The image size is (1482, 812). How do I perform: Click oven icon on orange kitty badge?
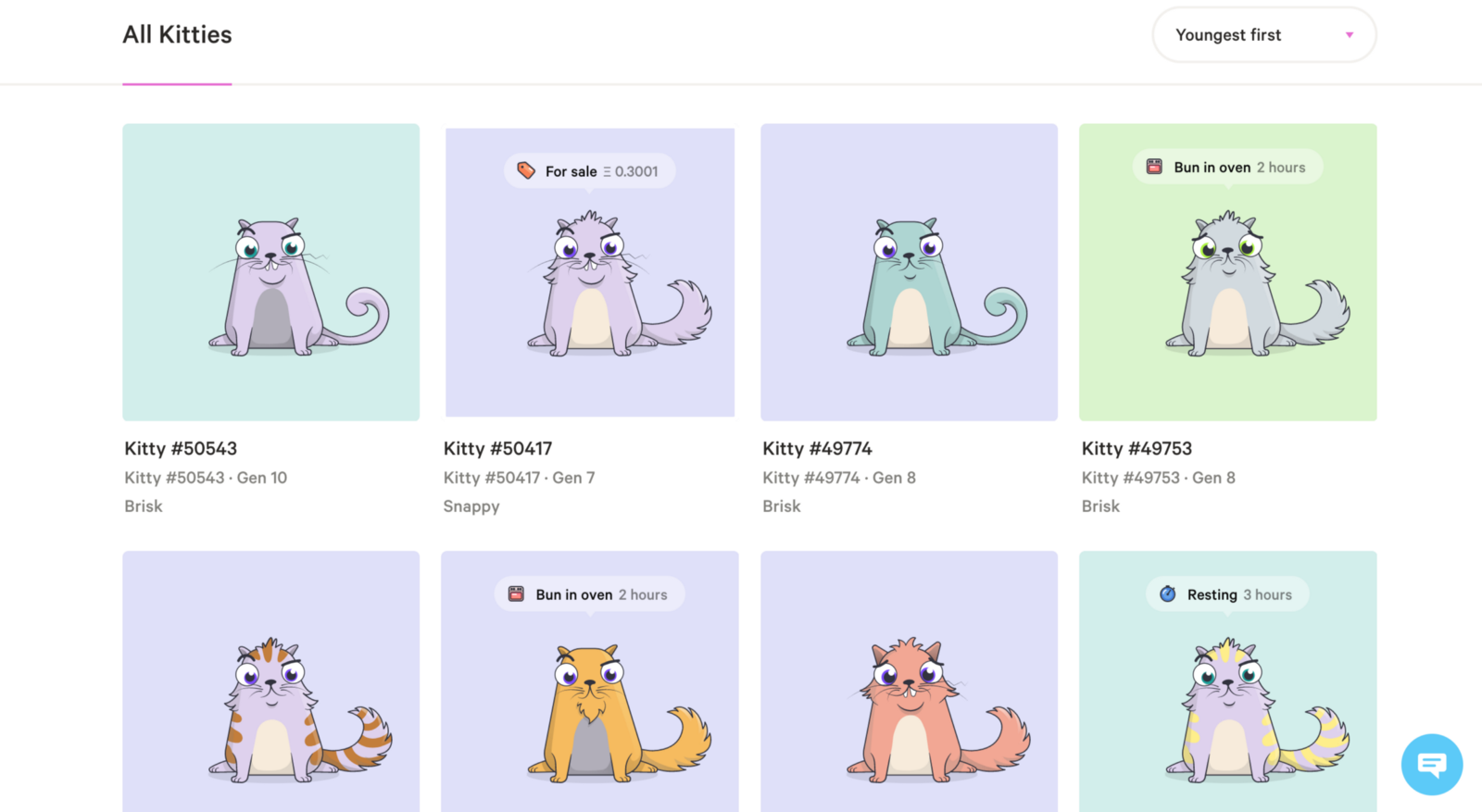(x=517, y=594)
